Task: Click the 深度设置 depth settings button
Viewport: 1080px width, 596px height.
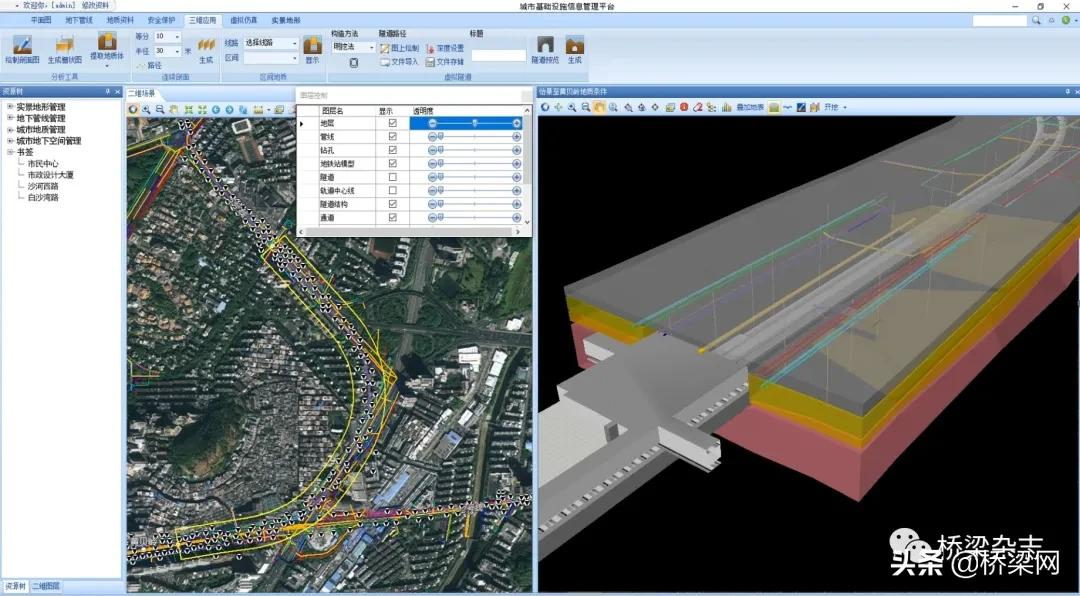Action: pos(445,48)
